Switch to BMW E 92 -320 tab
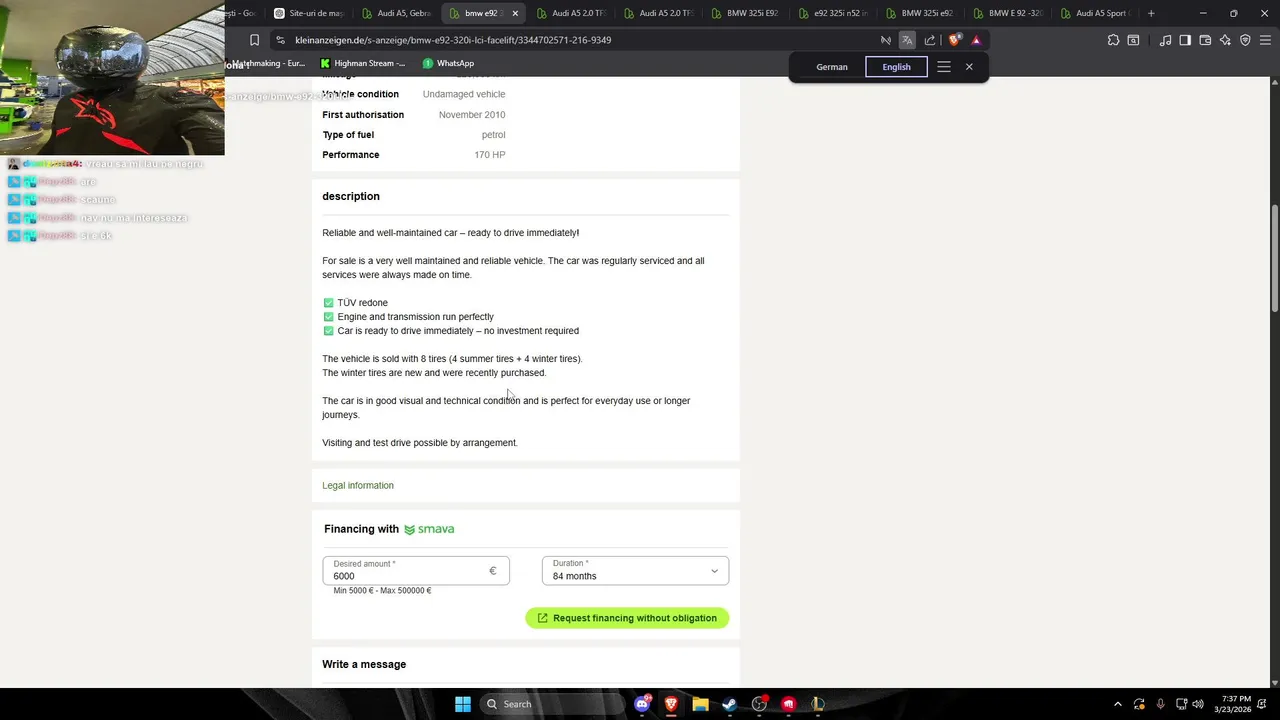Image resolution: width=1280 pixels, height=720 pixels. pos(1008,13)
